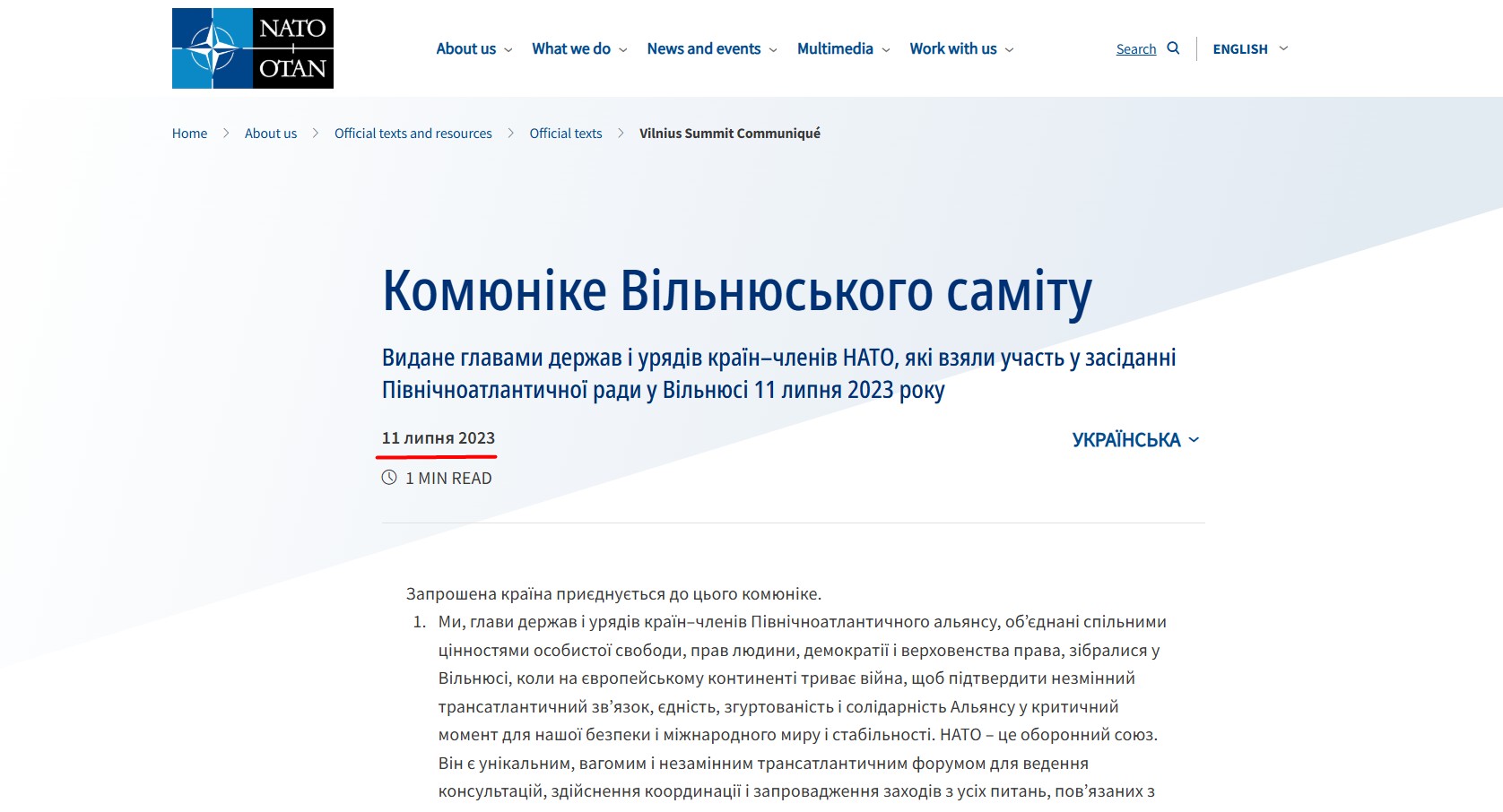
Task: Click the line Запрошена країна приєднується до цього комюніке
Action: (x=613, y=594)
